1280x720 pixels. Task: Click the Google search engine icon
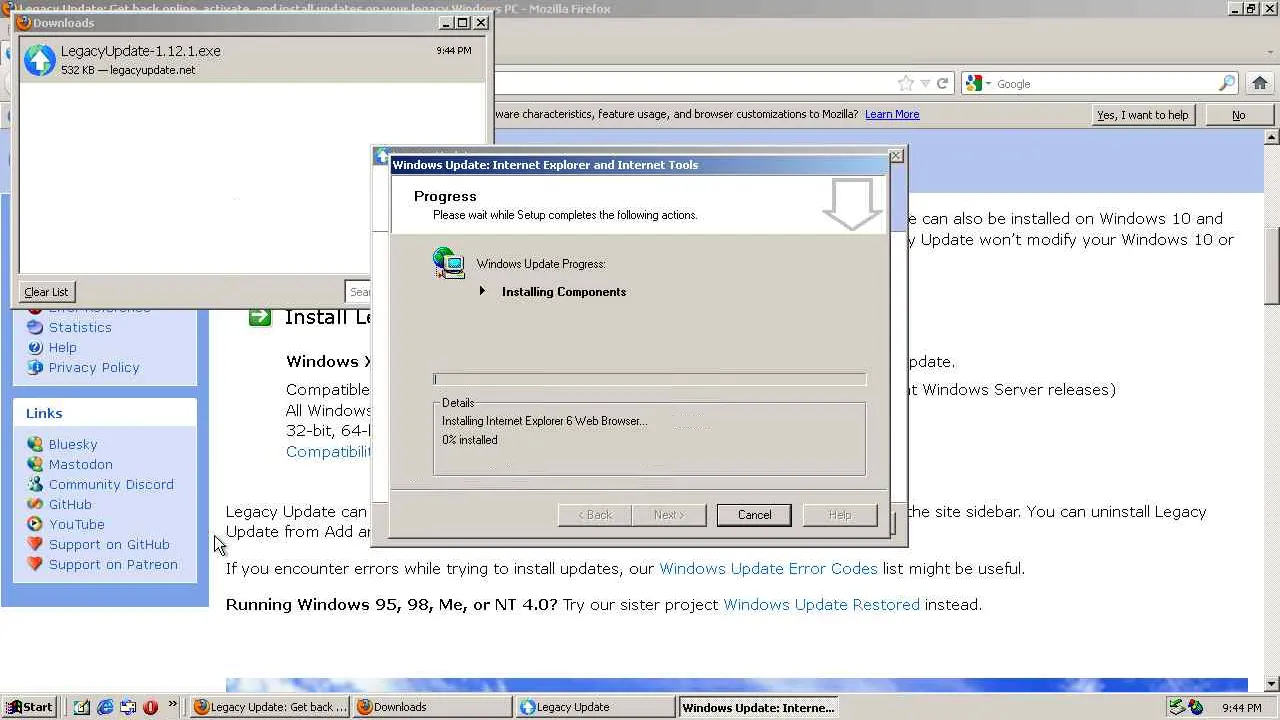[974, 84]
